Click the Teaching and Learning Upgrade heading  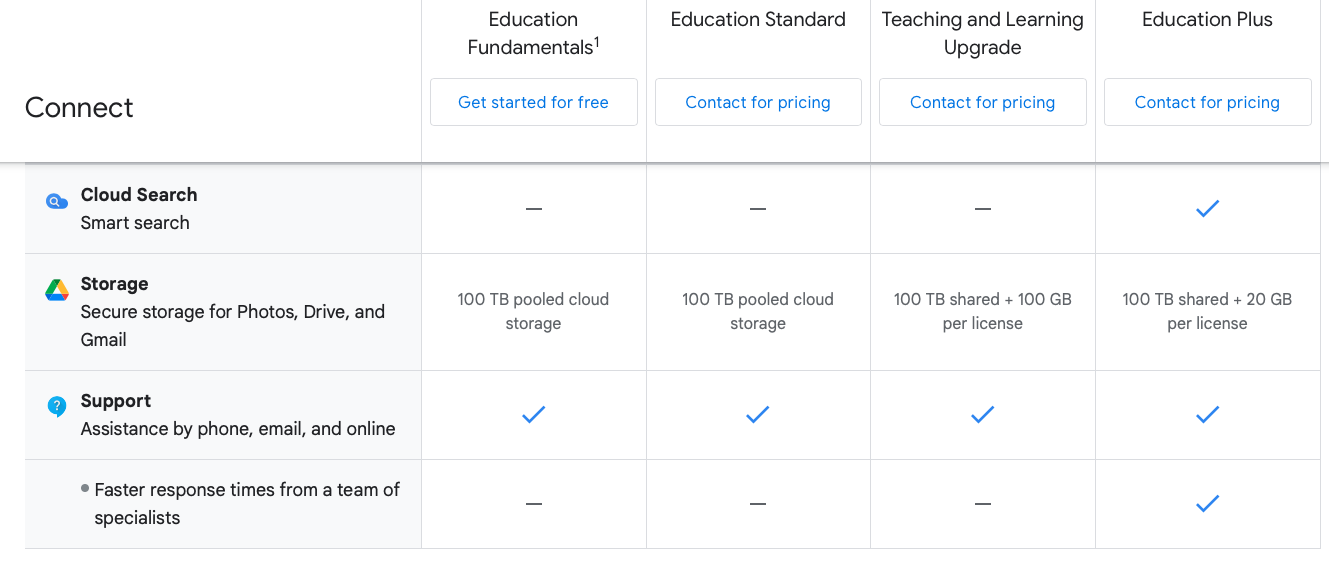coord(982,33)
